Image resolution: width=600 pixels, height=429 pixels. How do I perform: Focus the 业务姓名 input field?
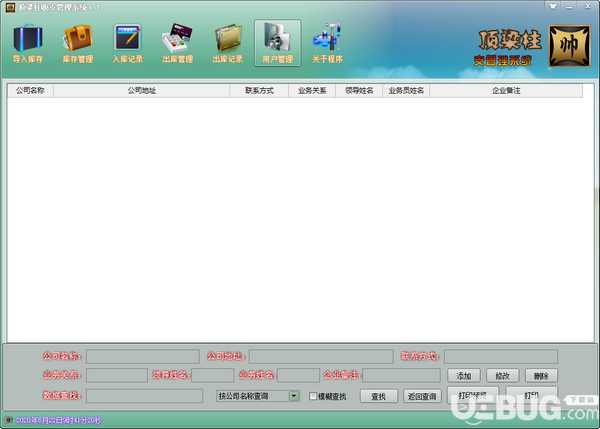[298, 375]
